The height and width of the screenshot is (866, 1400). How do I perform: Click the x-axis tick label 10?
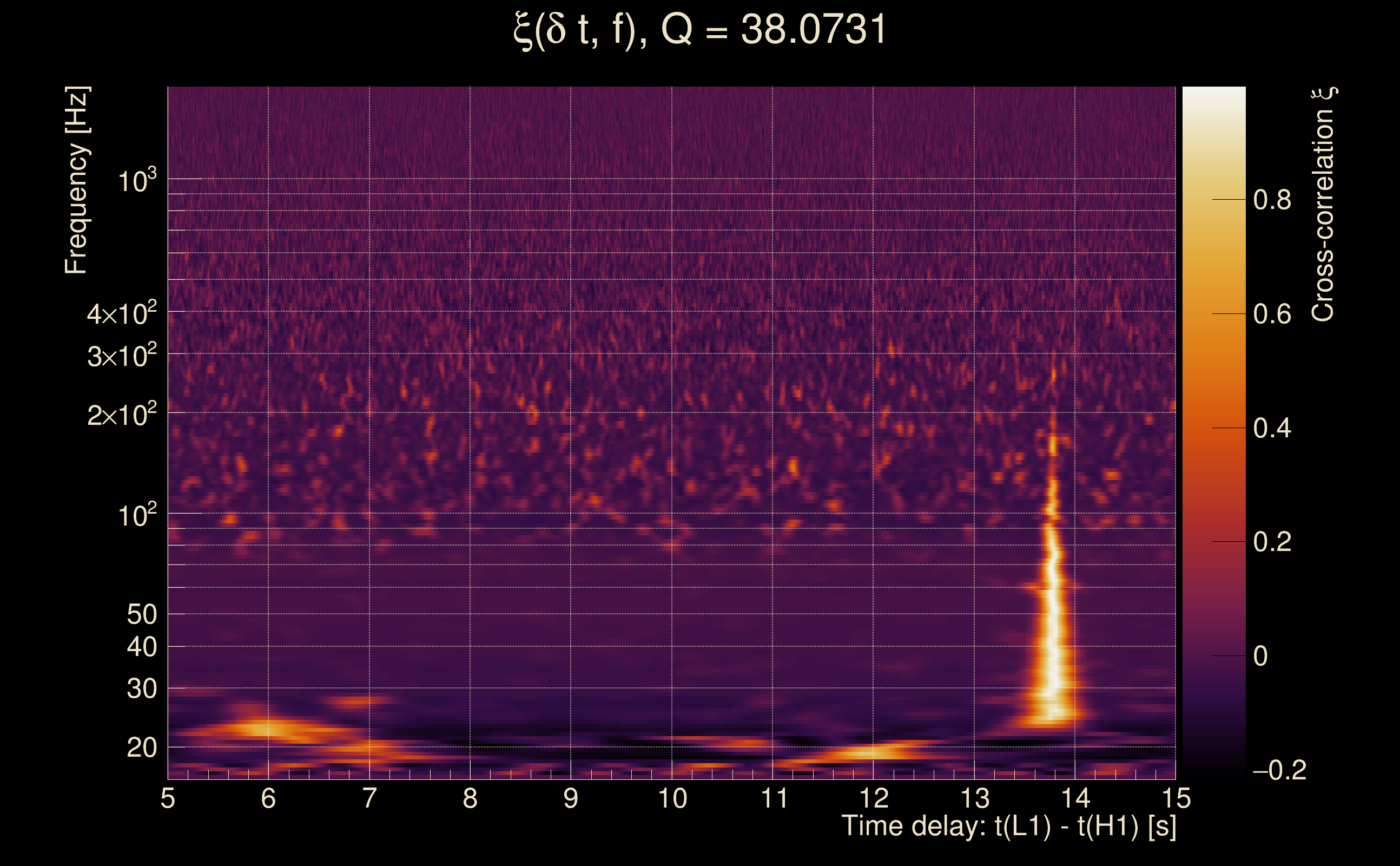pyautogui.click(x=672, y=798)
